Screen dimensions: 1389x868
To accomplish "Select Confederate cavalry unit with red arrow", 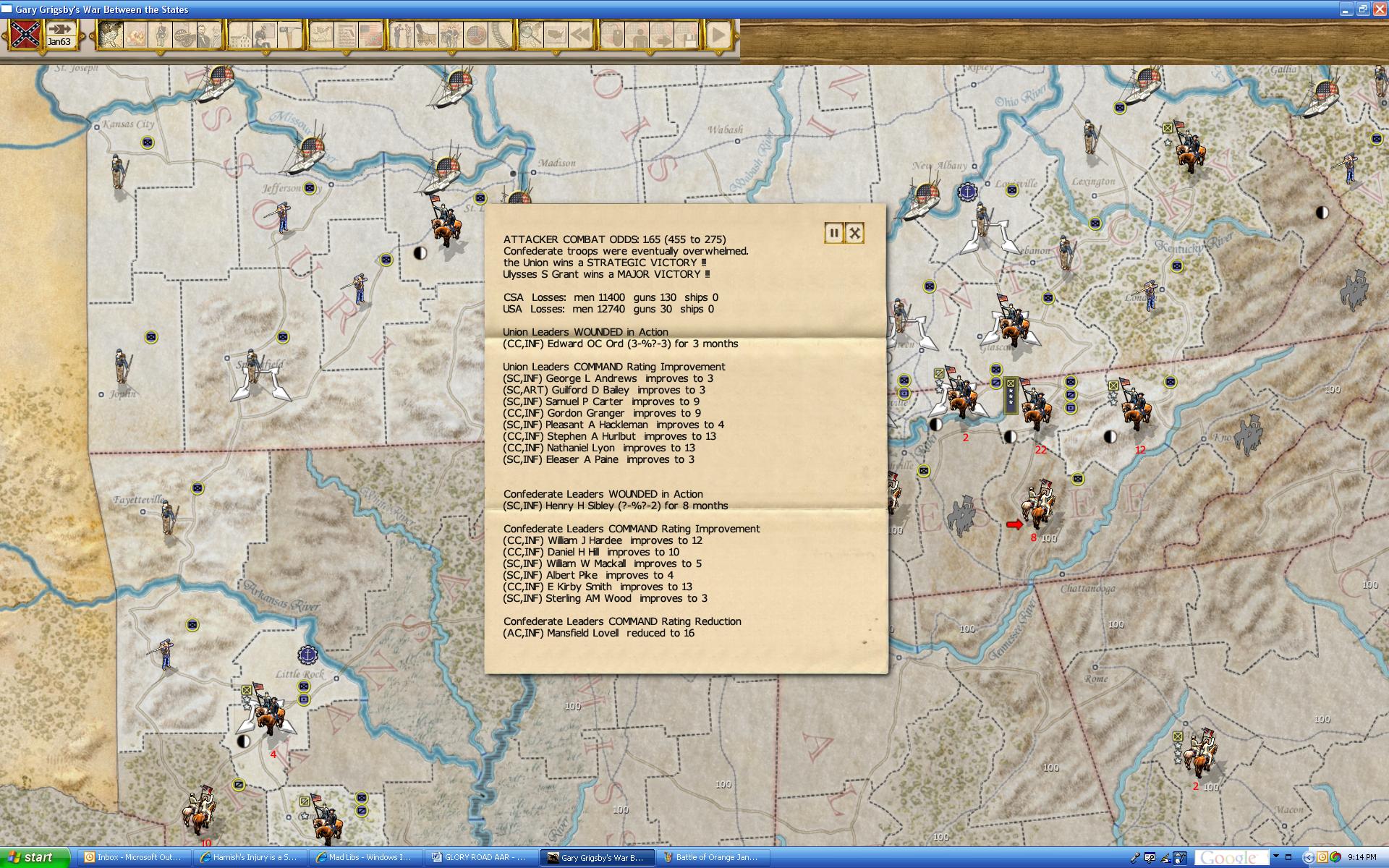I will click(1039, 504).
